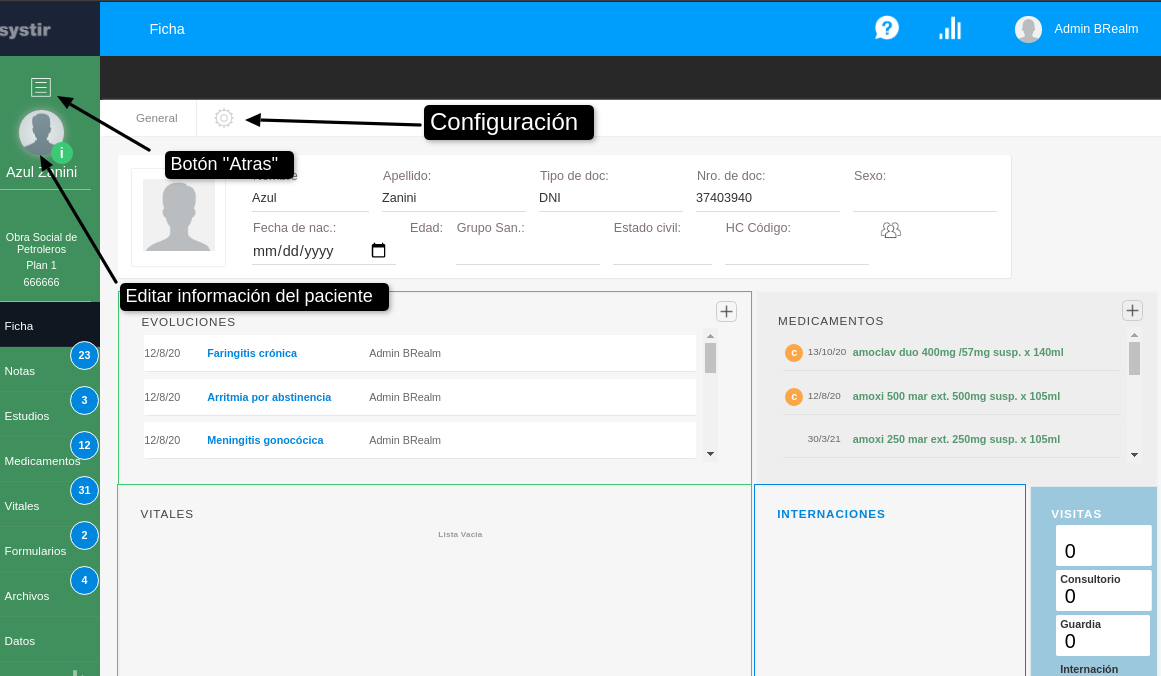The width and height of the screenshot is (1161, 676).
Task: Open Notas in the sidebar
Action: coord(20,371)
